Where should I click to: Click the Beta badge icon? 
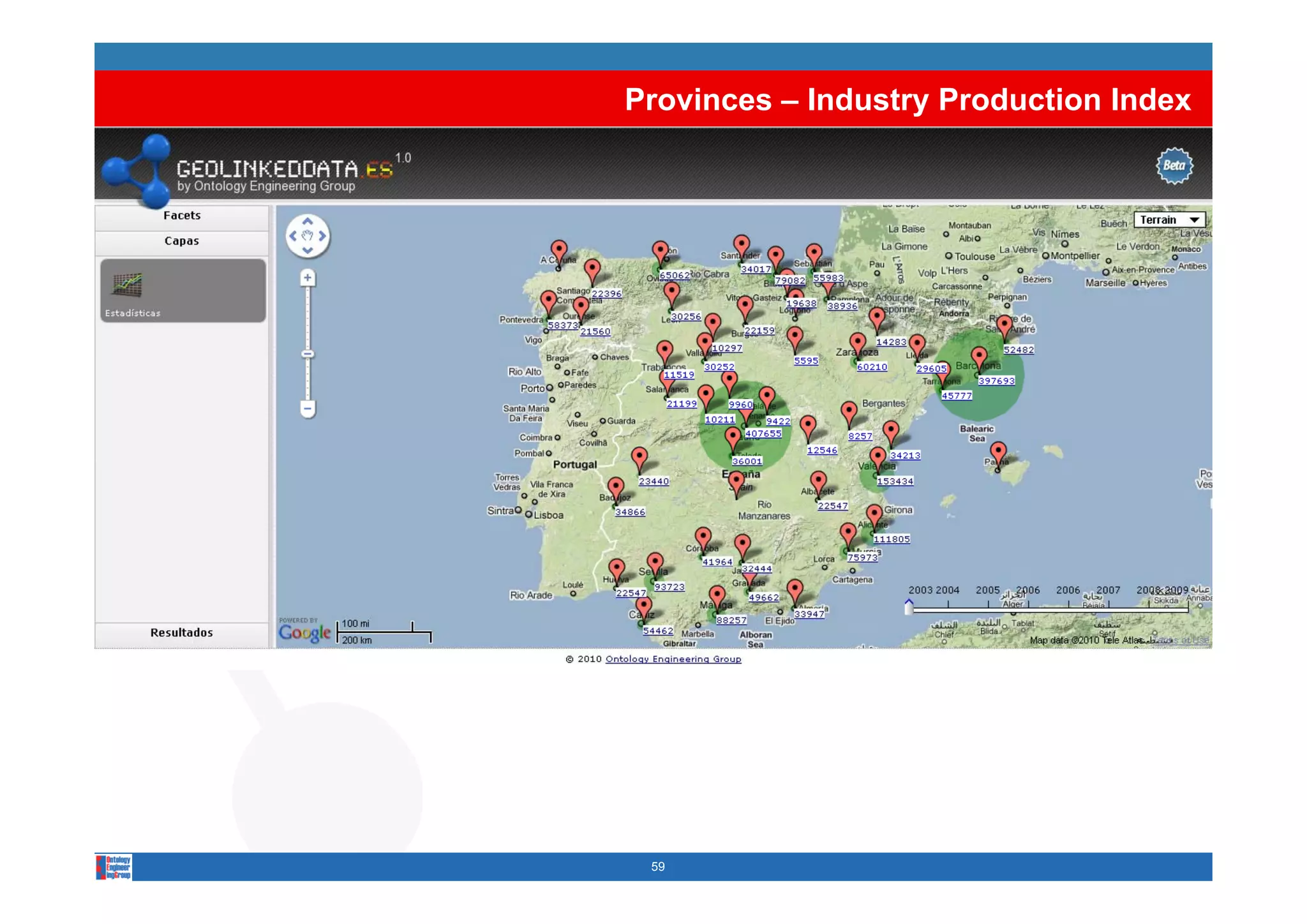[1174, 166]
